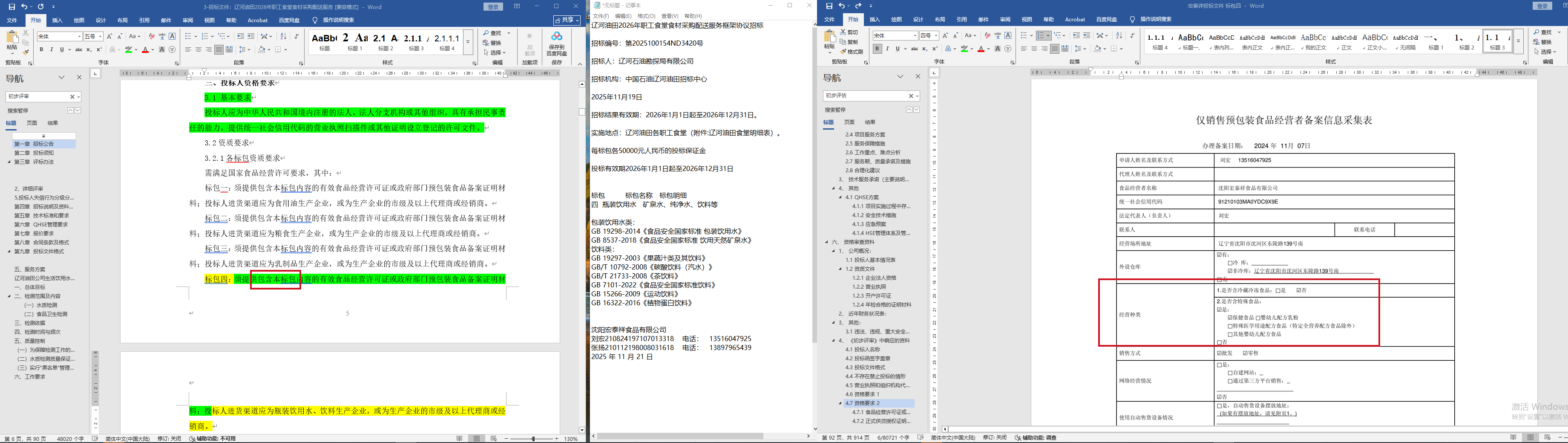Screen dimensions: 1568x443
Task: Decrease indent in left Word window
Action: click(240, 37)
